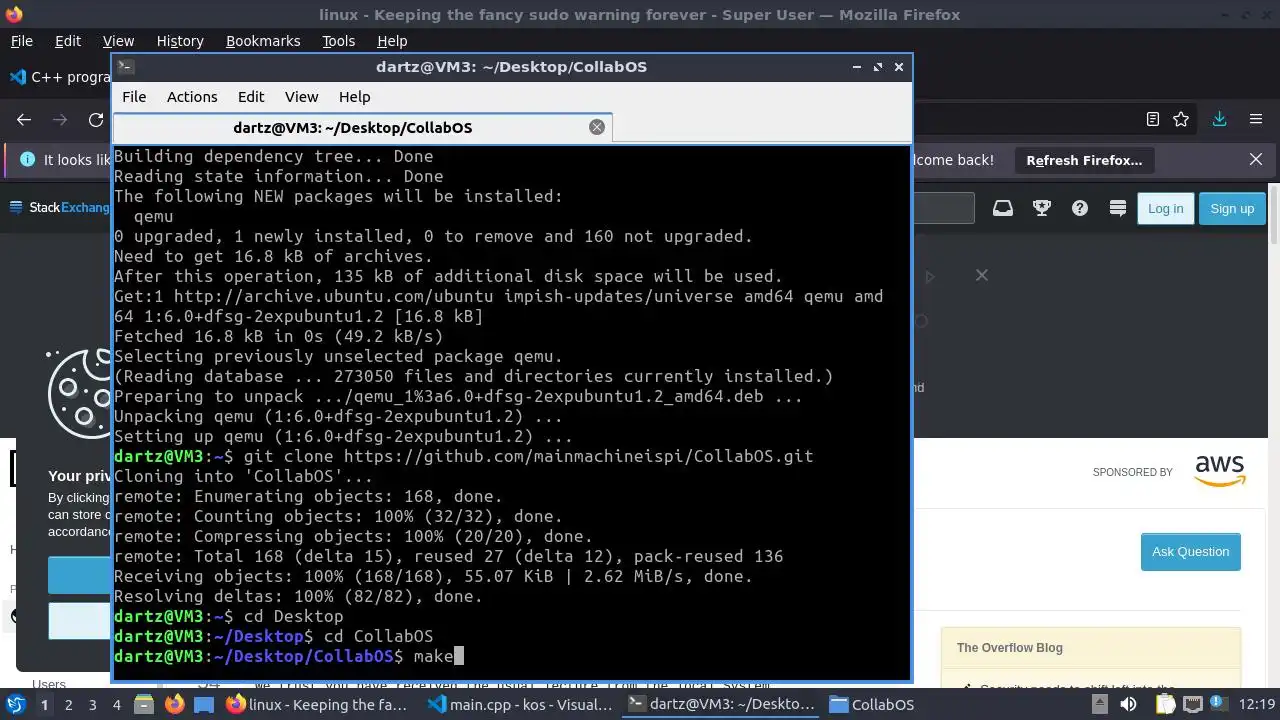Switch to workspace 3
The height and width of the screenshot is (720, 1280).
pyautogui.click(x=93, y=704)
